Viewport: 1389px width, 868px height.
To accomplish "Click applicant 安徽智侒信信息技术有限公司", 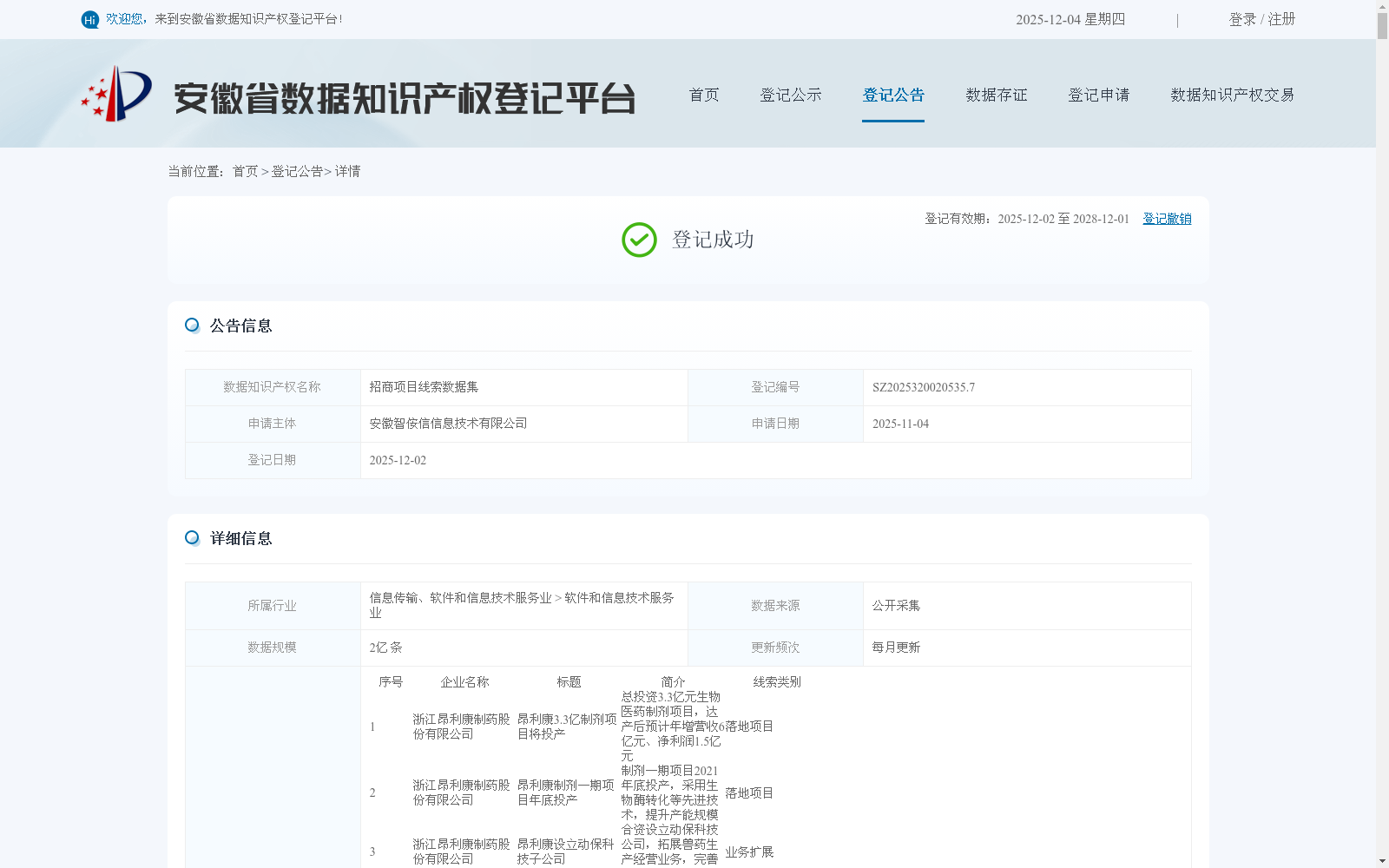I will (448, 424).
